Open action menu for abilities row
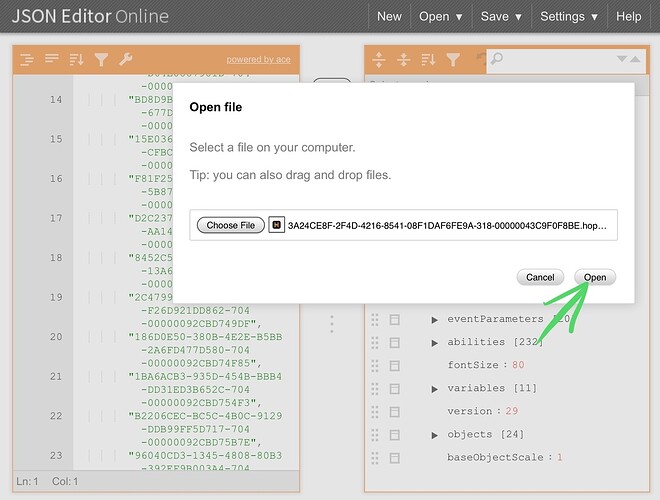This screenshot has width=660, height=500. (394, 343)
